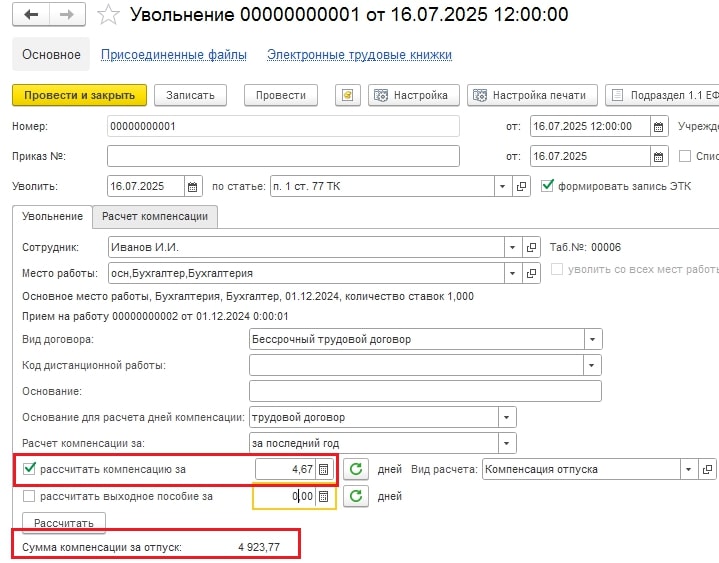This screenshot has width=719, height=563.
Task: Open employee card of Иванов И.И.
Action: pyautogui.click(x=531, y=248)
